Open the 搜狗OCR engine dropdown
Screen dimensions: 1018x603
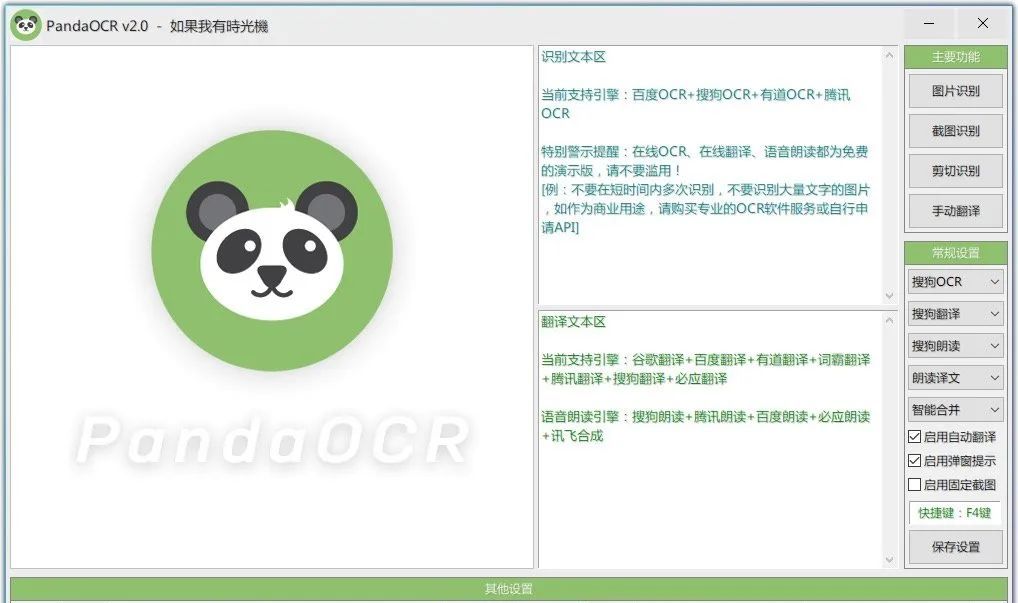coord(955,282)
